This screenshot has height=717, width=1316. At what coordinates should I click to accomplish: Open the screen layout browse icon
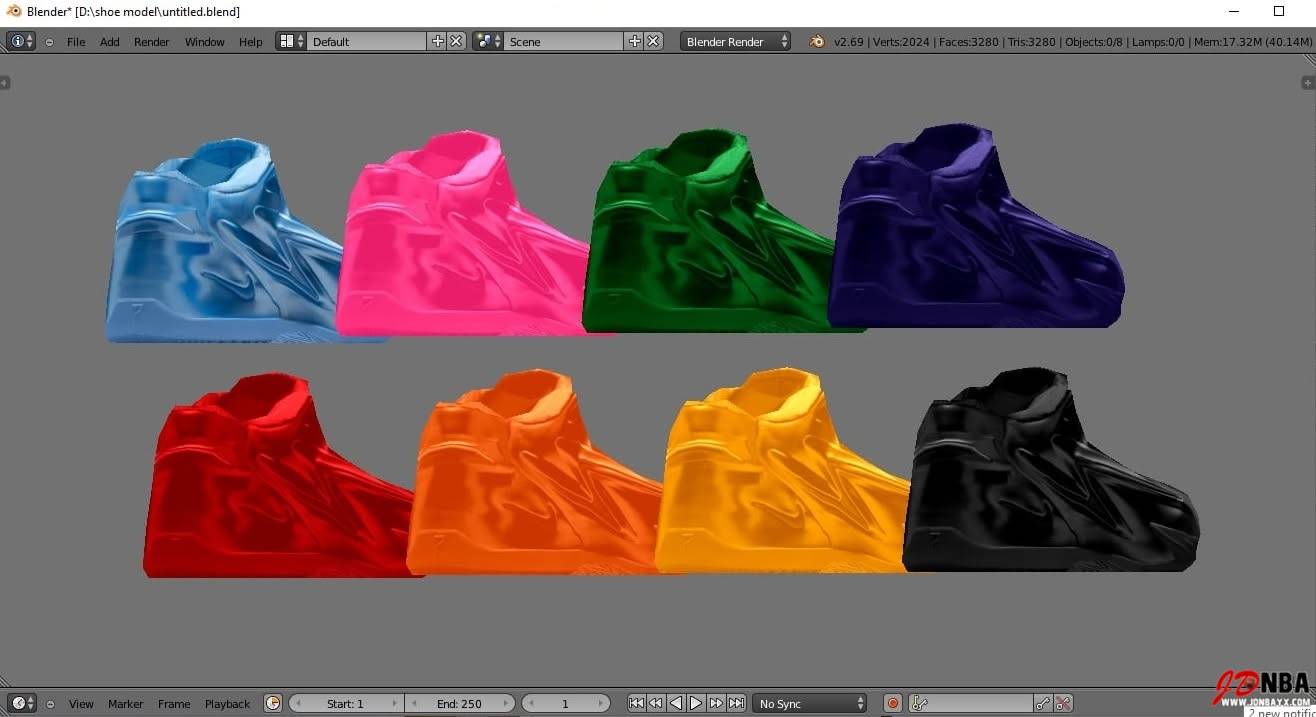pos(291,41)
